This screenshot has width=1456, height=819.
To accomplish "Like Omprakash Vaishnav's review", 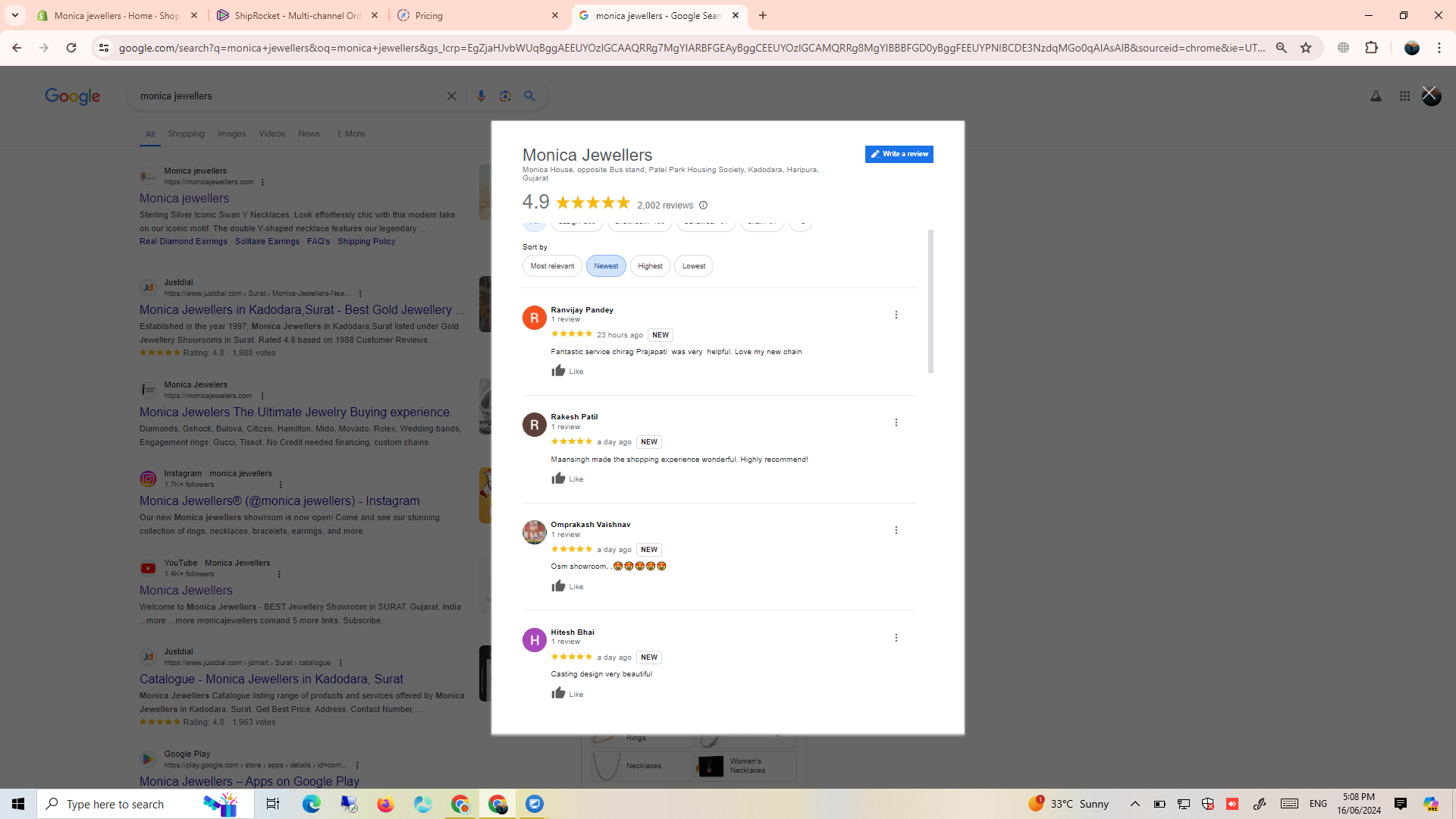I will pyautogui.click(x=567, y=586).
